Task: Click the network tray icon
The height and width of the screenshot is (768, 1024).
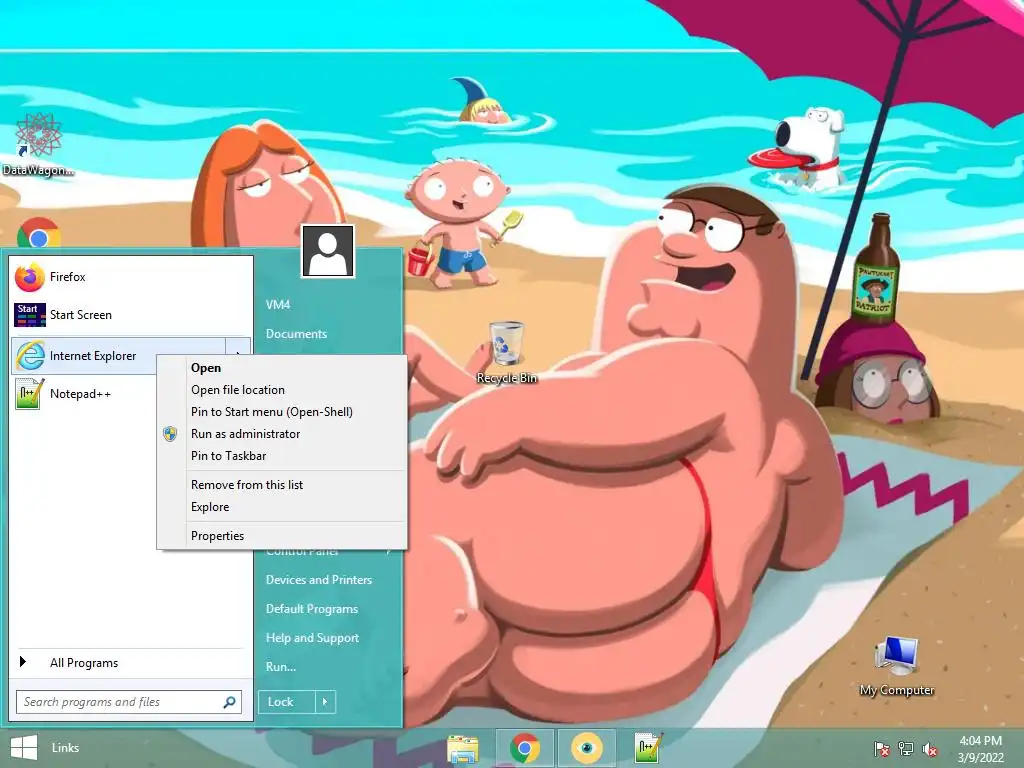Action: (906, 749)
